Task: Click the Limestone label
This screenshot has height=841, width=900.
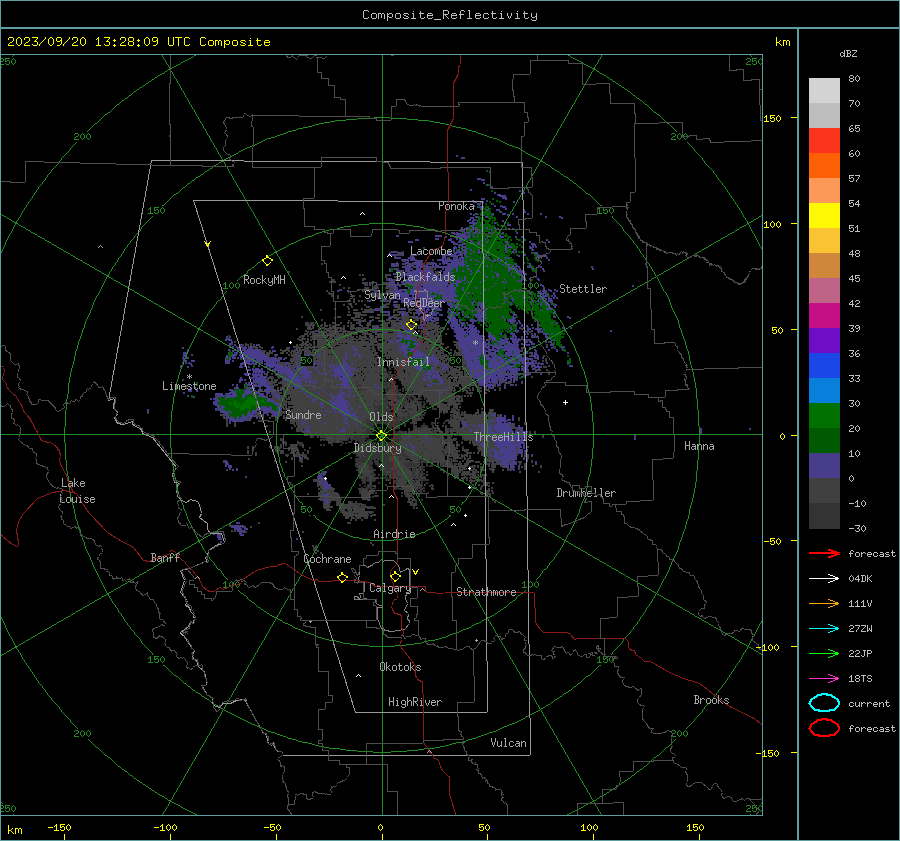Action: (189, 386)
